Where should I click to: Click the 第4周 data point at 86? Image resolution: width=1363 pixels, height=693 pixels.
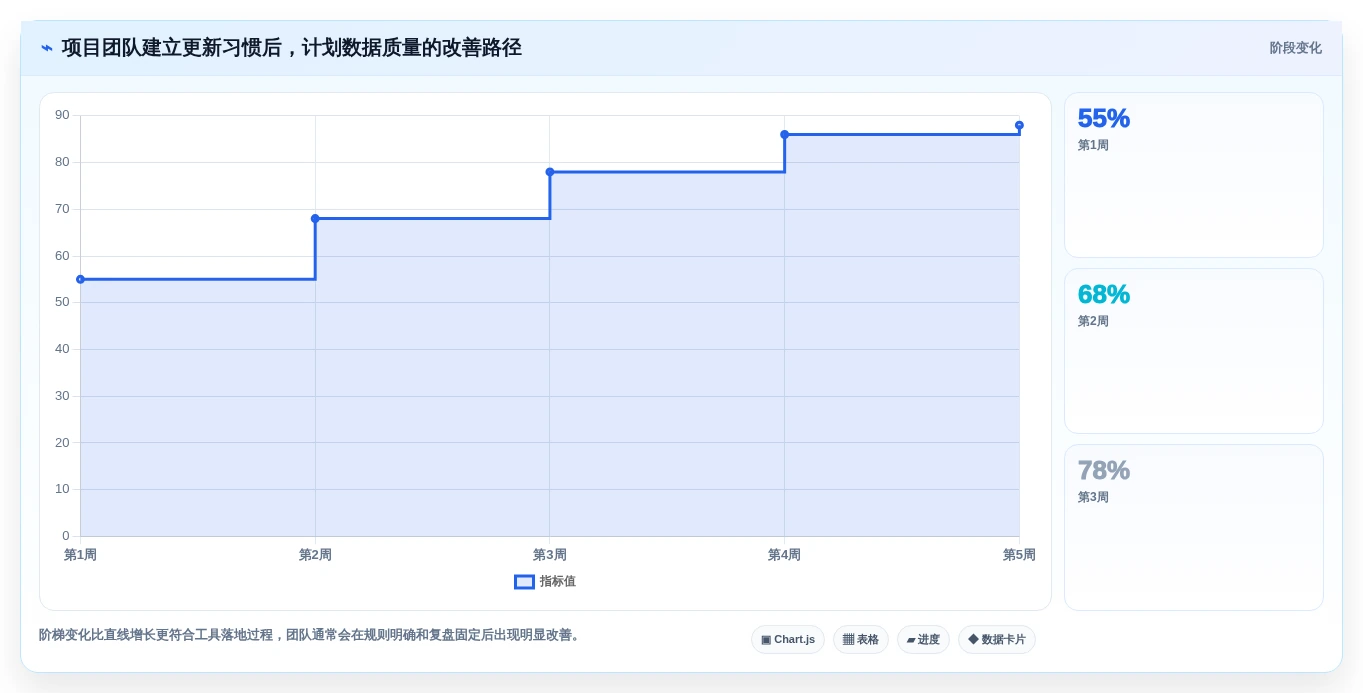784,134
